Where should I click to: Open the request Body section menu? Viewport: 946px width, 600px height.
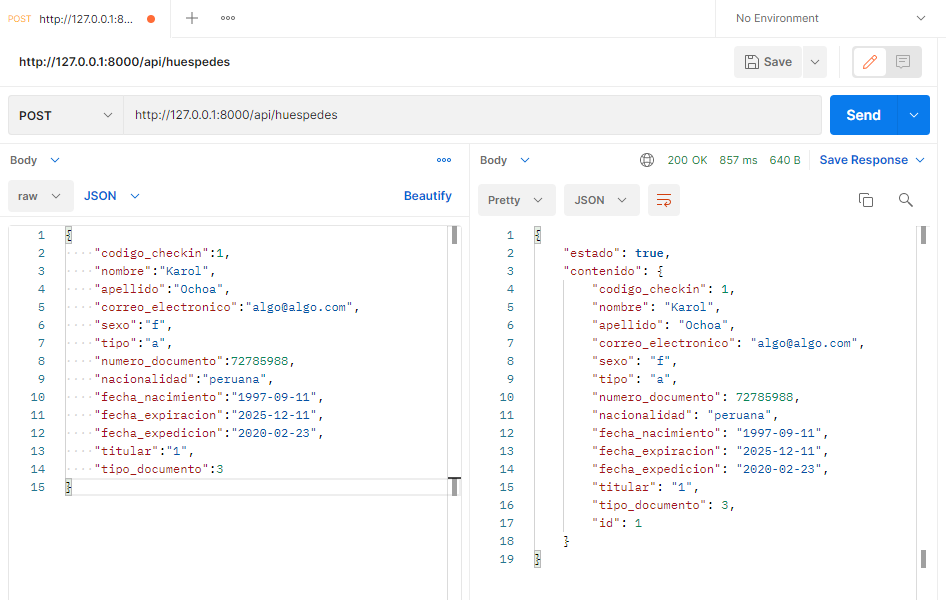(x=35, y=160)
